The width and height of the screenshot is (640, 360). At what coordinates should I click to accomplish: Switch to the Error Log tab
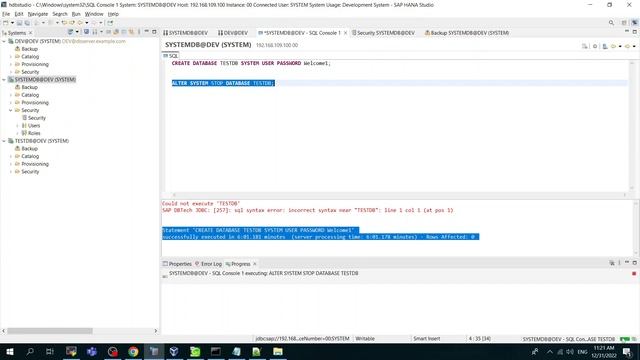point(209,264)
